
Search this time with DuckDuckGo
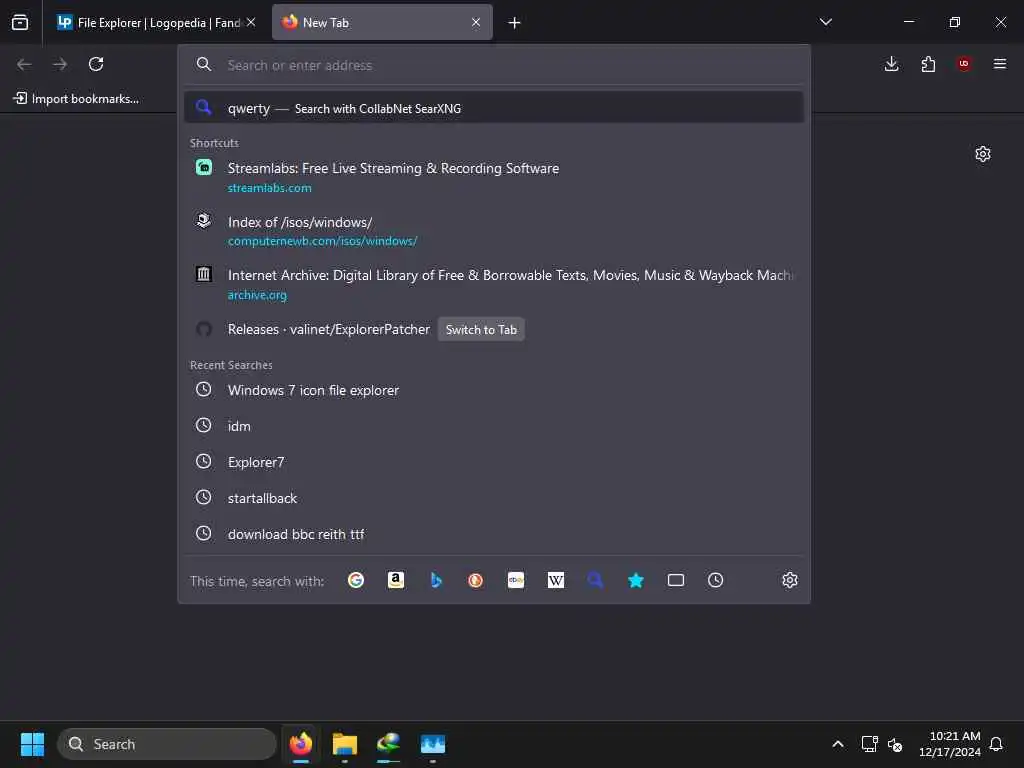click(x=475, y=580)
